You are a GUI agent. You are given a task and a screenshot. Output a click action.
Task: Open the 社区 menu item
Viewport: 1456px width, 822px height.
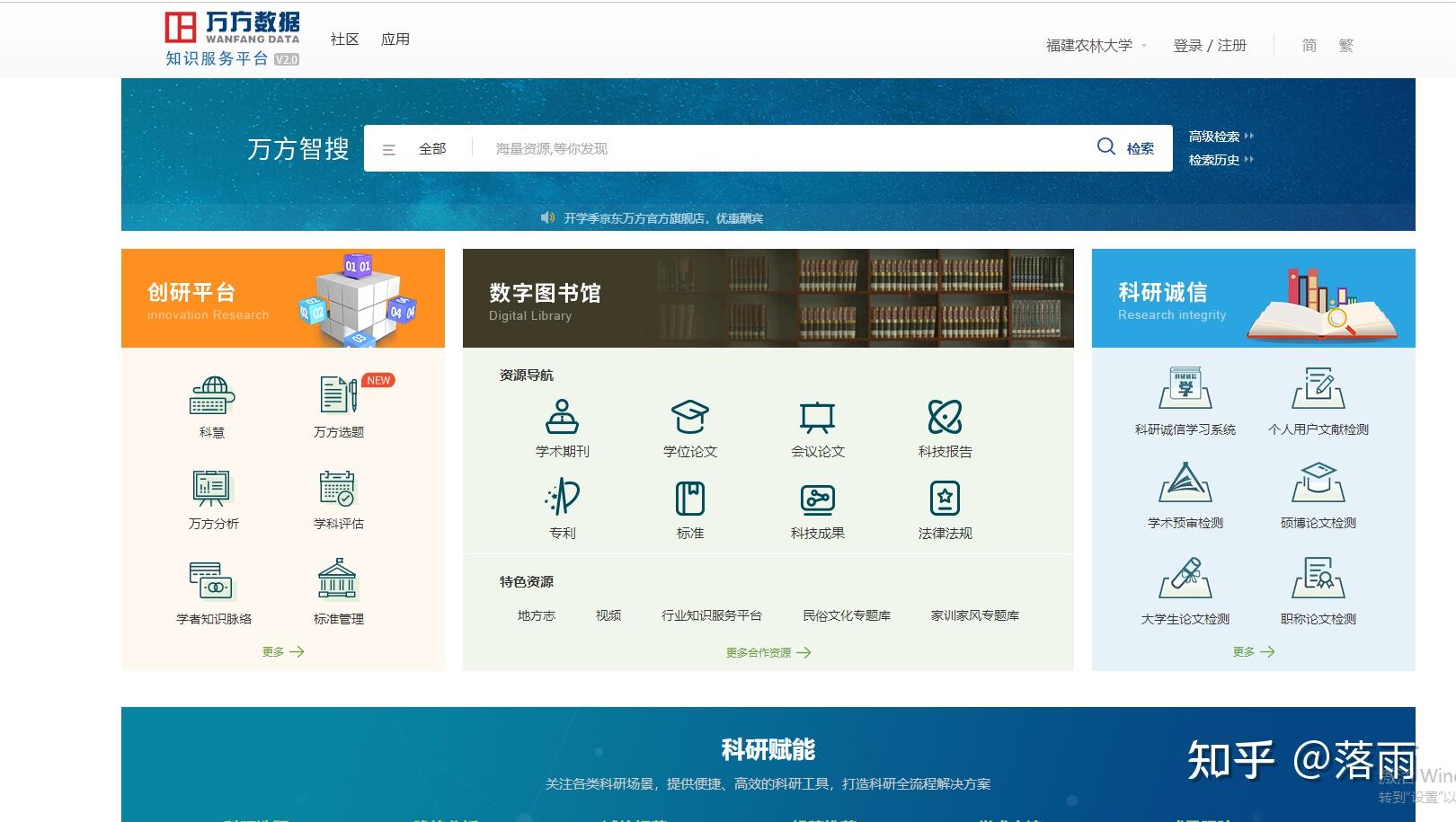(345, 40)
